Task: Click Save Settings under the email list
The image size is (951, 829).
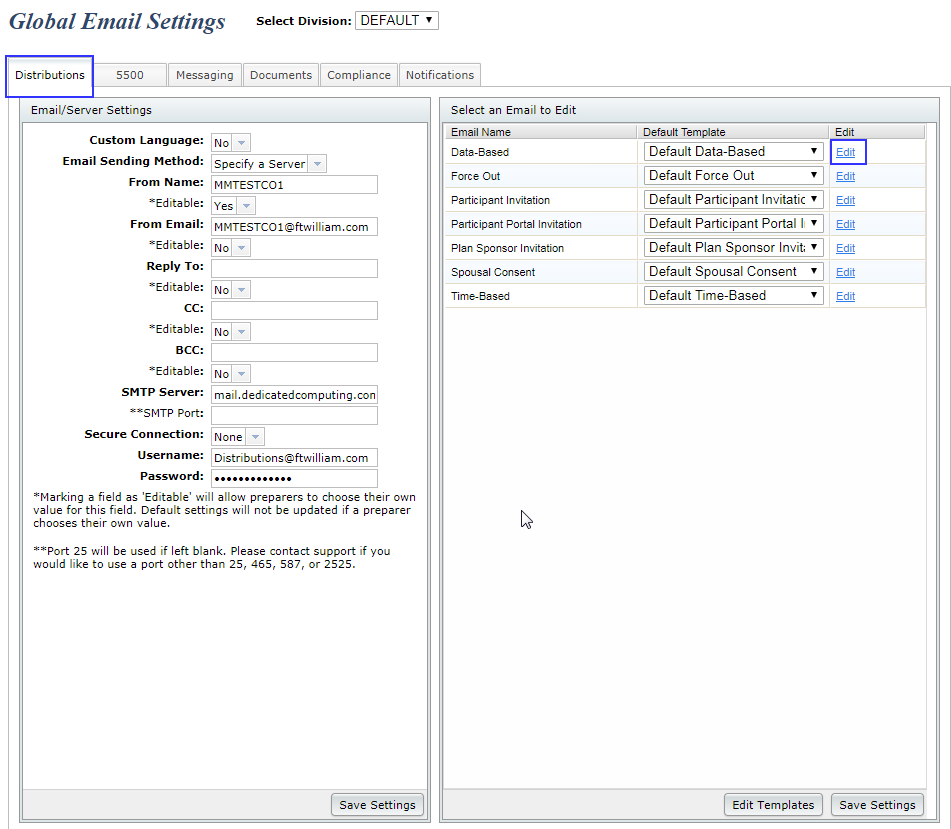Action: [877, 805]
